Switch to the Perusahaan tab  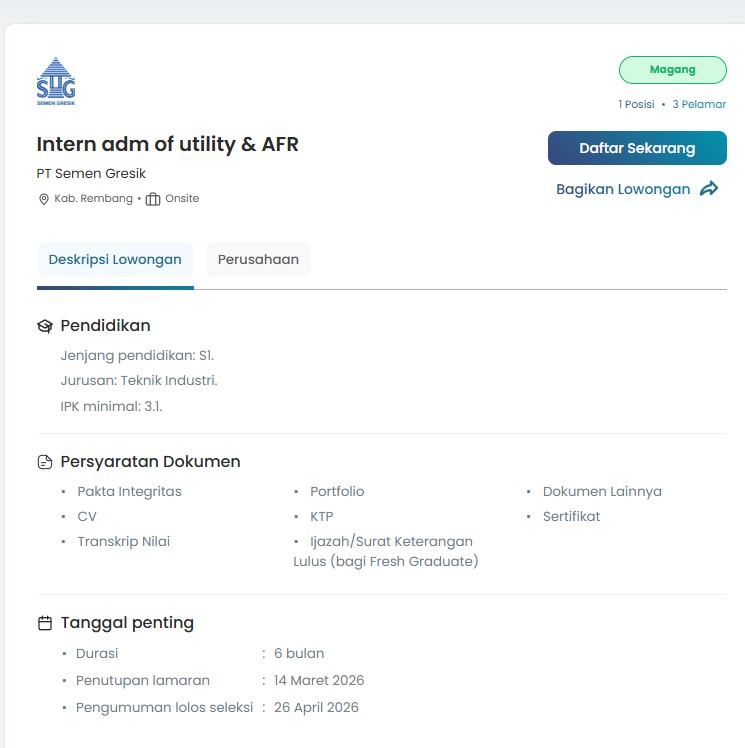[x=258, y=260]
